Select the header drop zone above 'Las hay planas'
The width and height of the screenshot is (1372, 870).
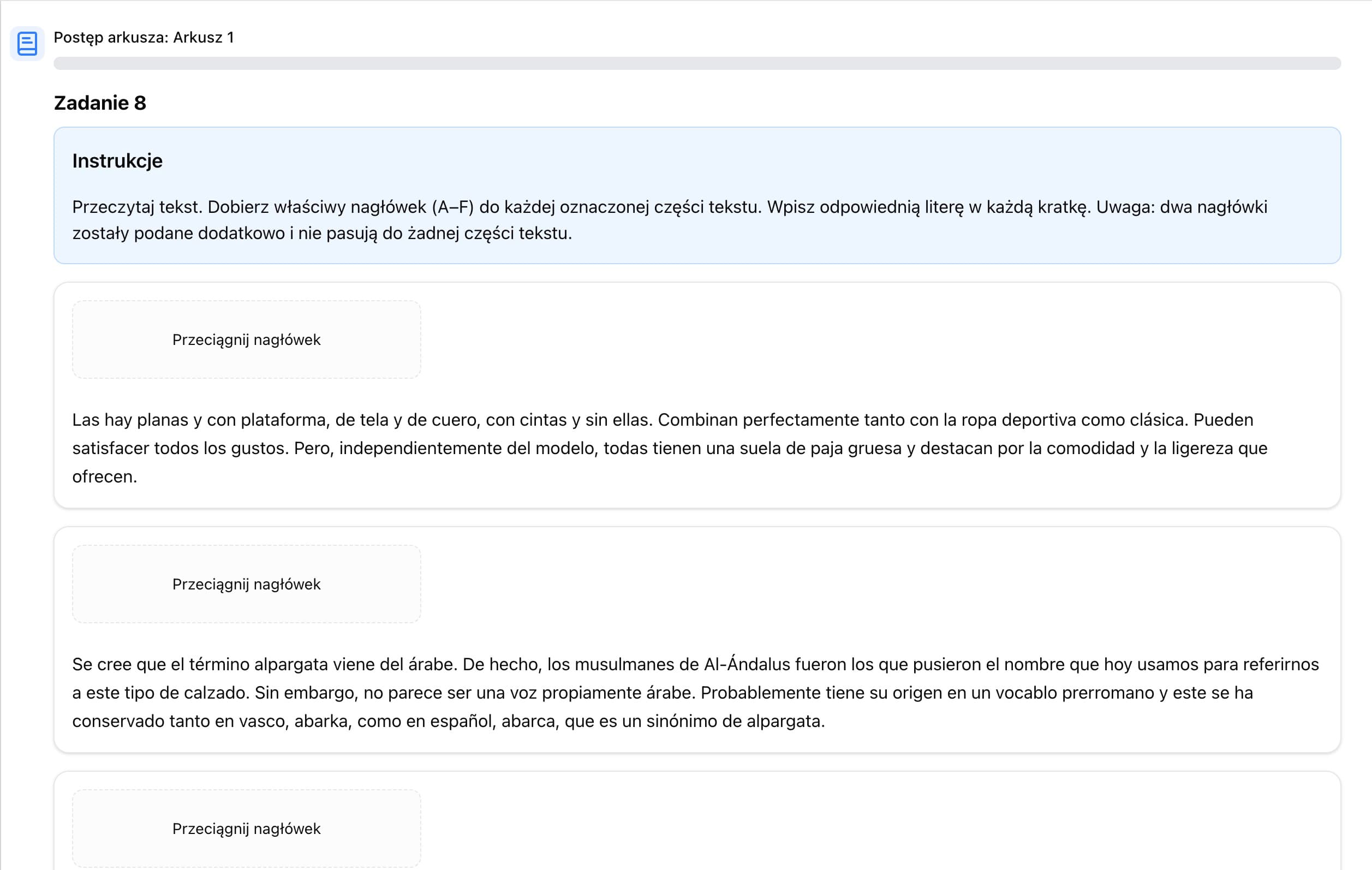pos(246,339)
